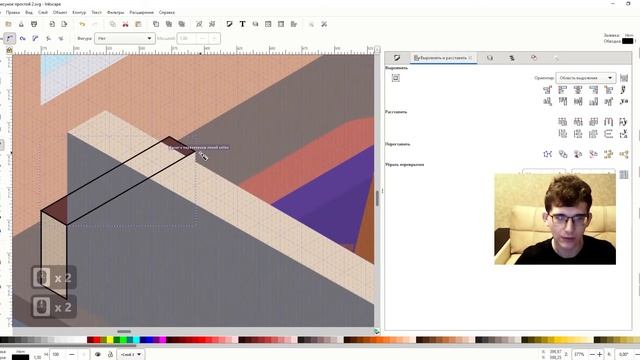Open the XML editor icon
The width and height of the screenshot is (640, 360).
click(x=268, y=24)
